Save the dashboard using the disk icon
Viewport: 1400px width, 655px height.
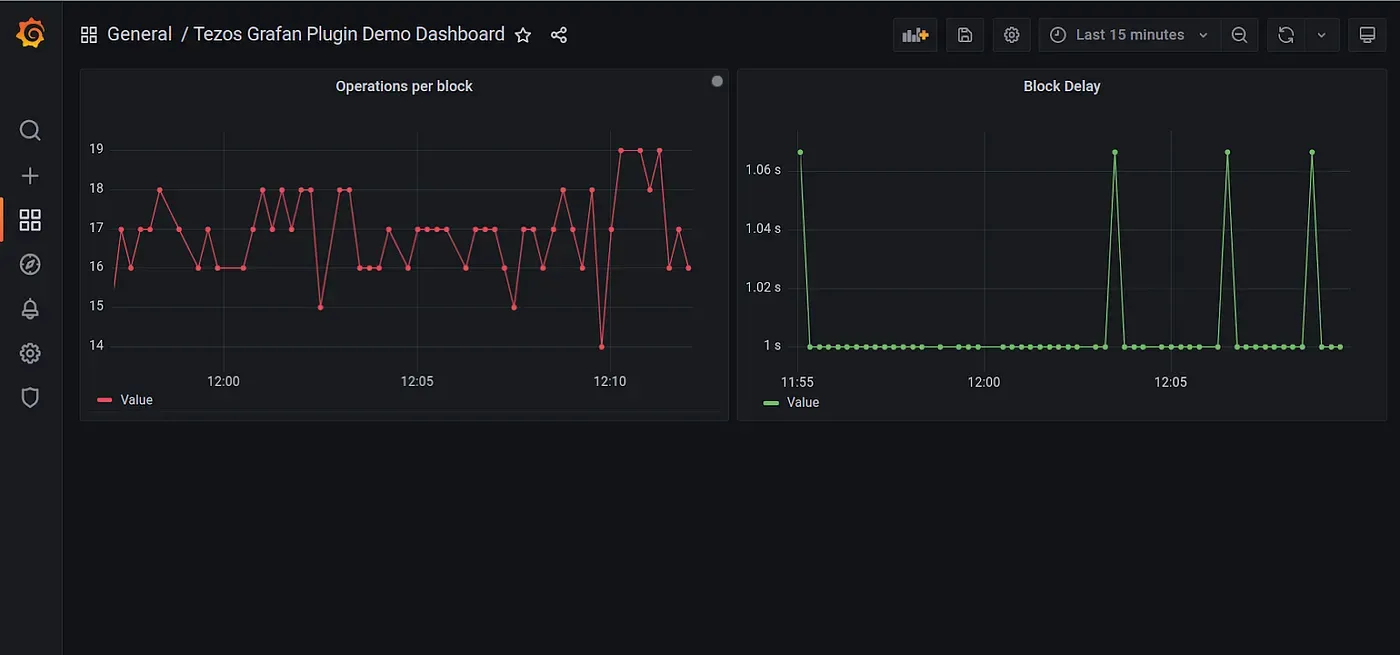tap(964, 34)
